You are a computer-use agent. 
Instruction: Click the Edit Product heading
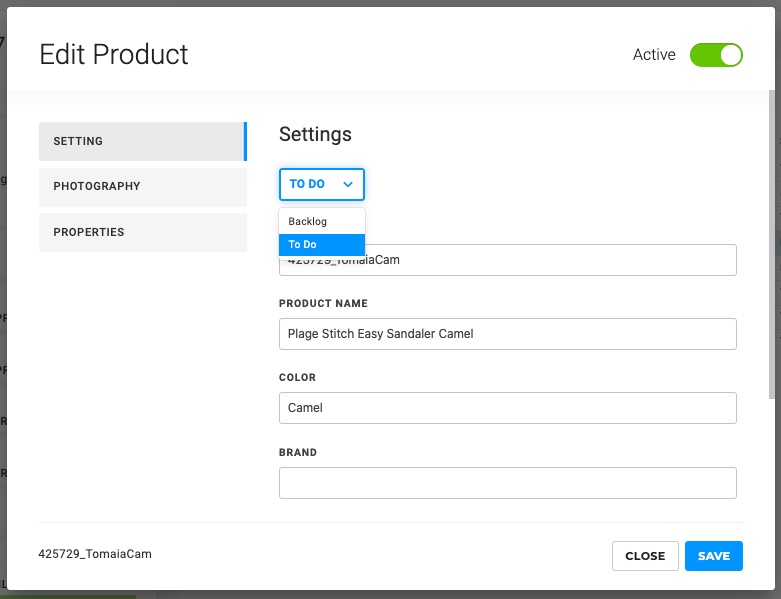click(x=114, y=54)
